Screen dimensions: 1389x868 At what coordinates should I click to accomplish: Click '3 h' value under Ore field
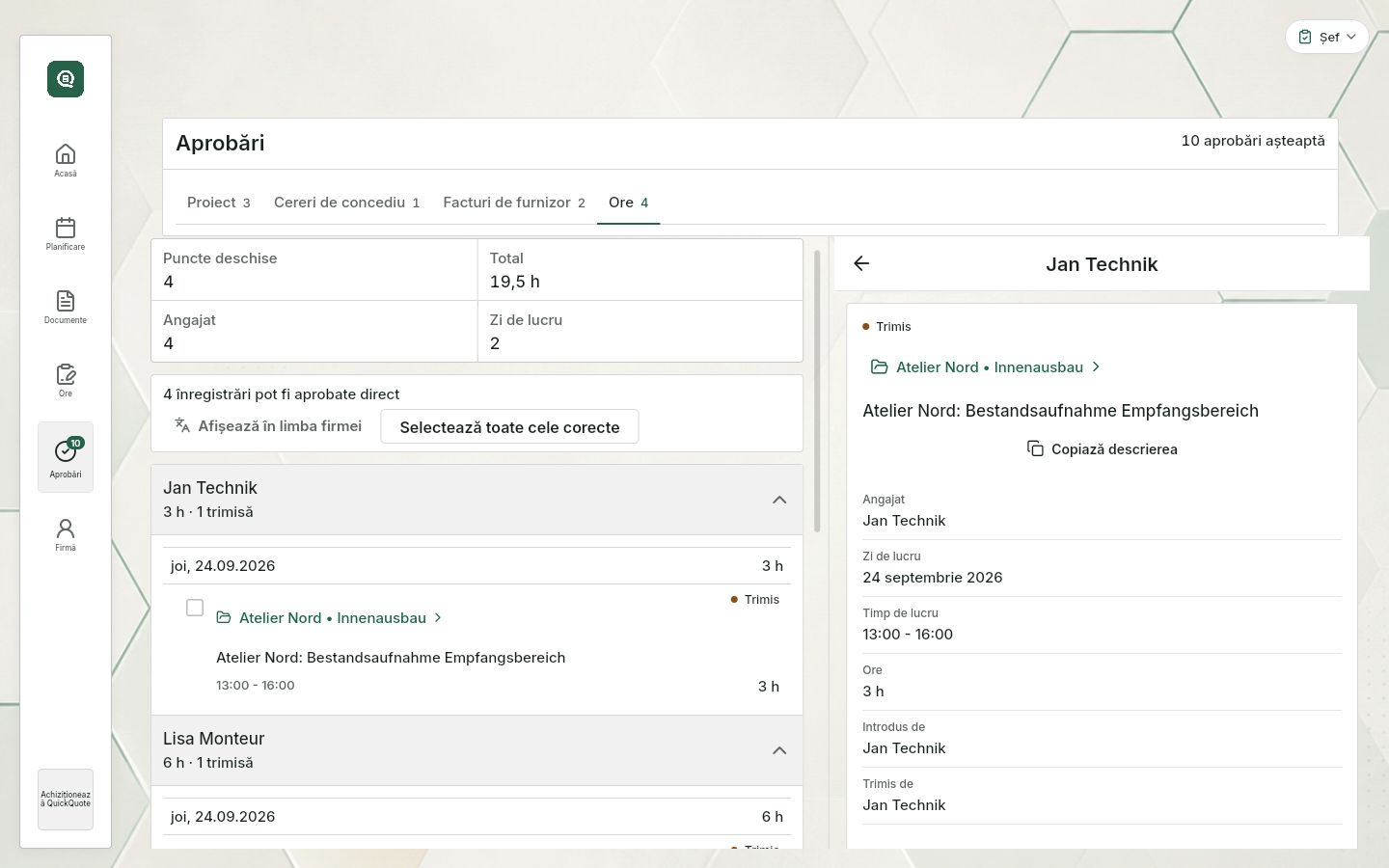click(873, 692)
